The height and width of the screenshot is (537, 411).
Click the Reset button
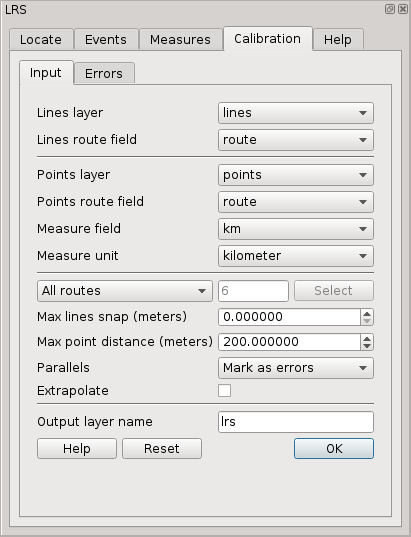coord(162,449)
